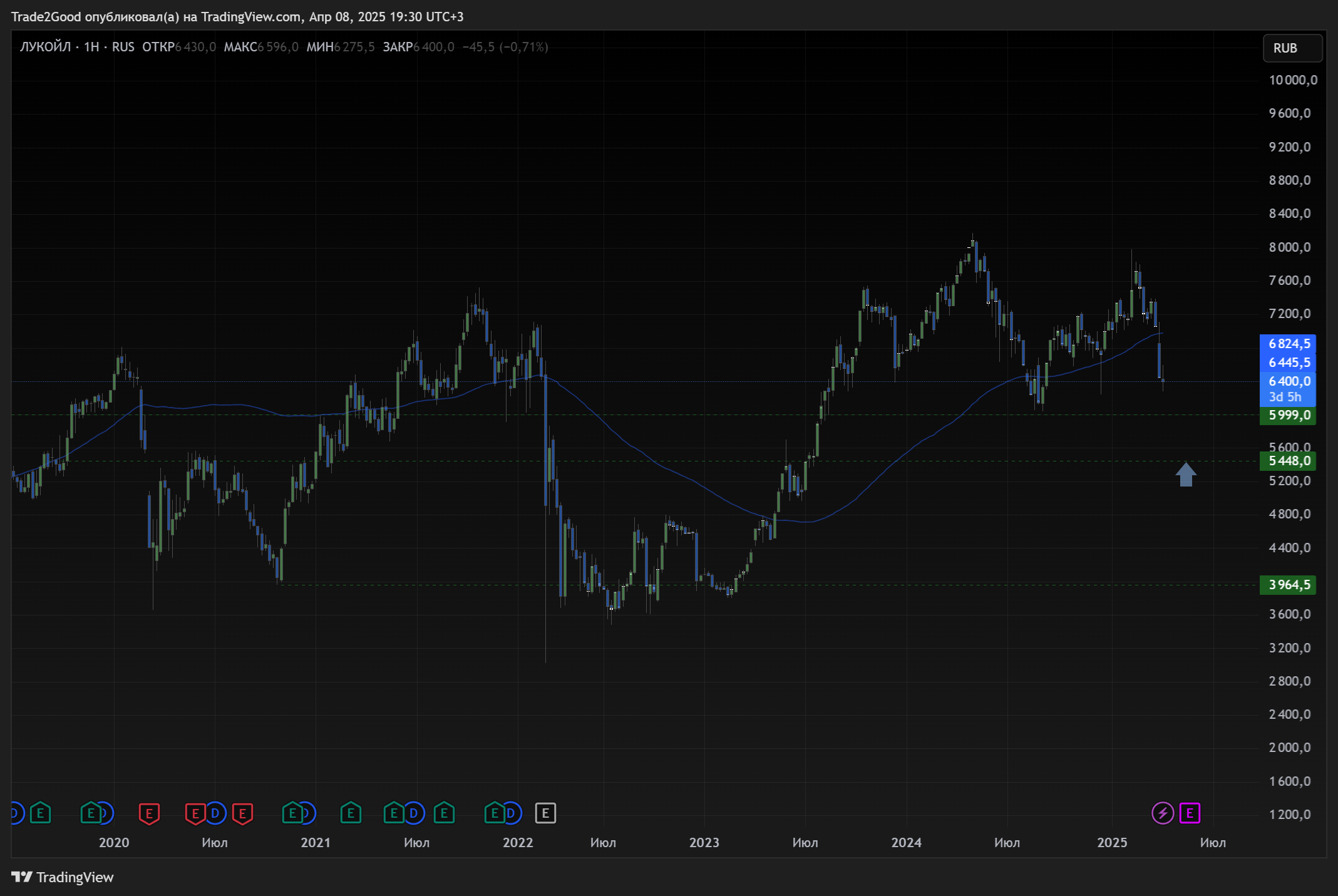
Task: Click the 6 824,5 blue price label
Action: [x=1288, y=344]
